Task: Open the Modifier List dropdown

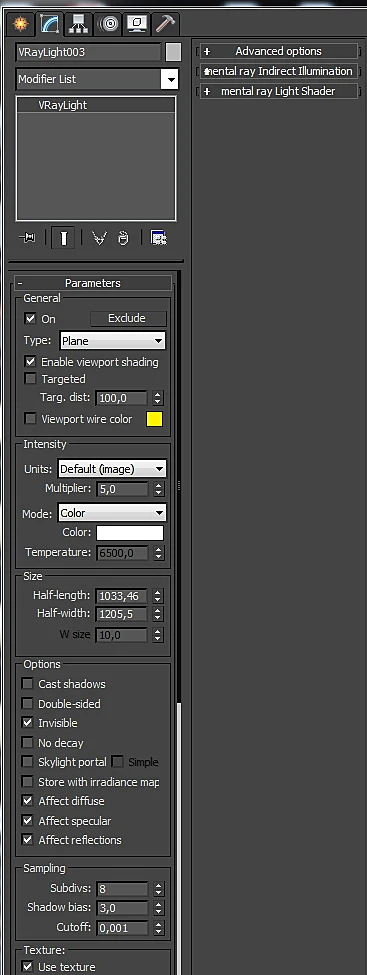Action: [x=97, y=79]
